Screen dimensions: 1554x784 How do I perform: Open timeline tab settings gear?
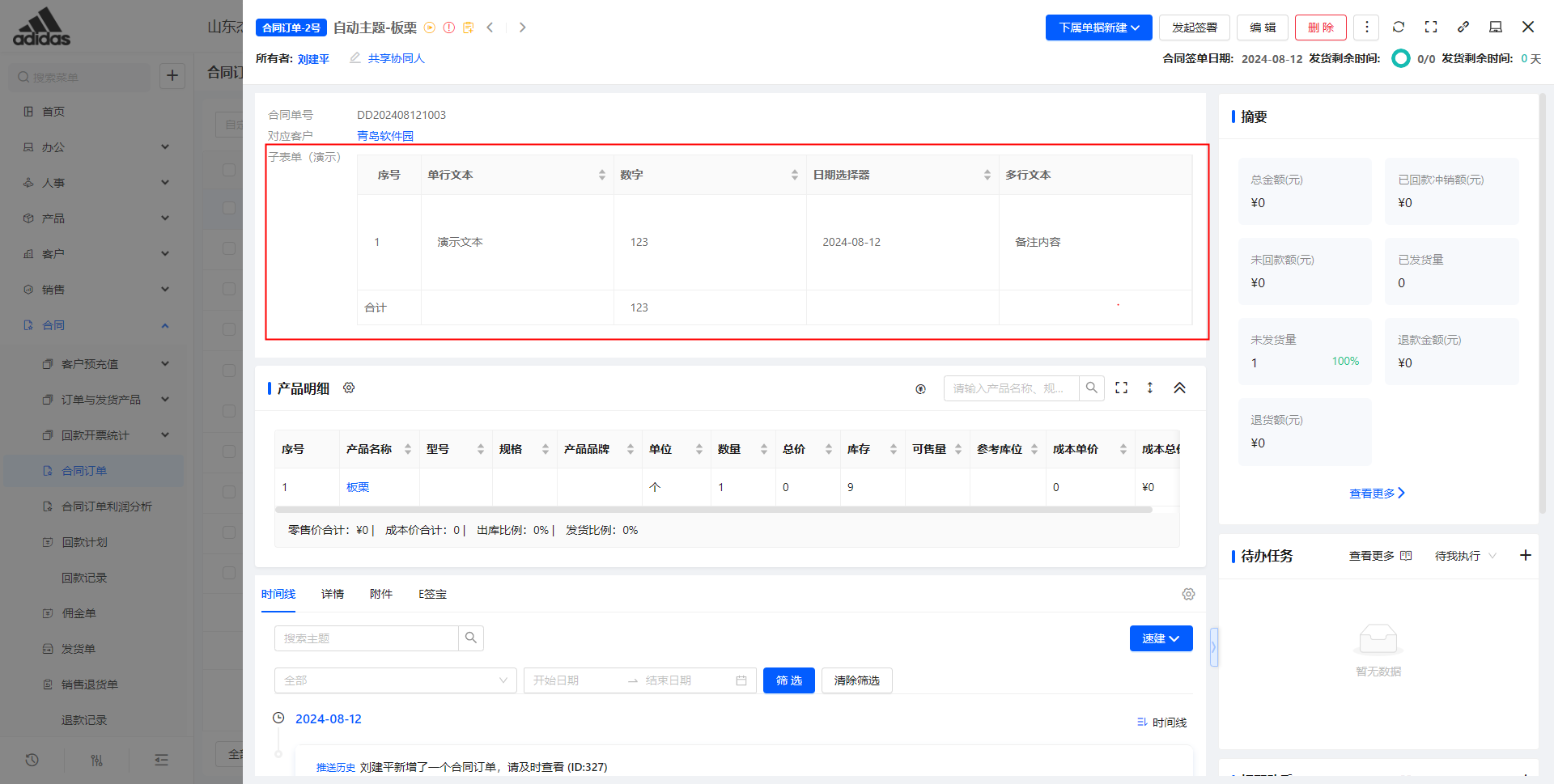[1188, 594]
